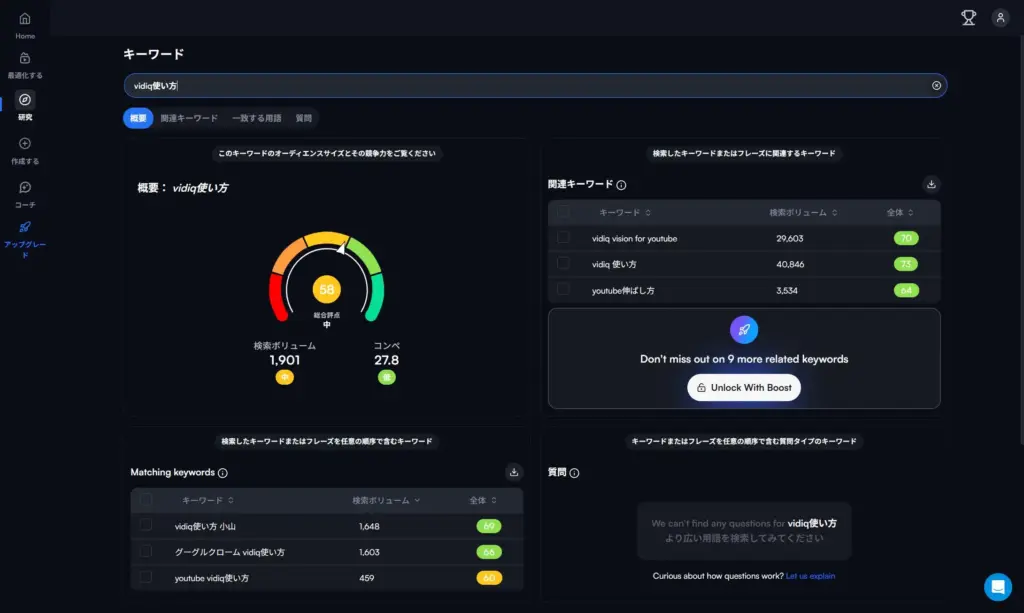The height and width of the screenshot is (613, 1024).
Task: Select the 概要 tab
Action: click(x=138, y=118)
